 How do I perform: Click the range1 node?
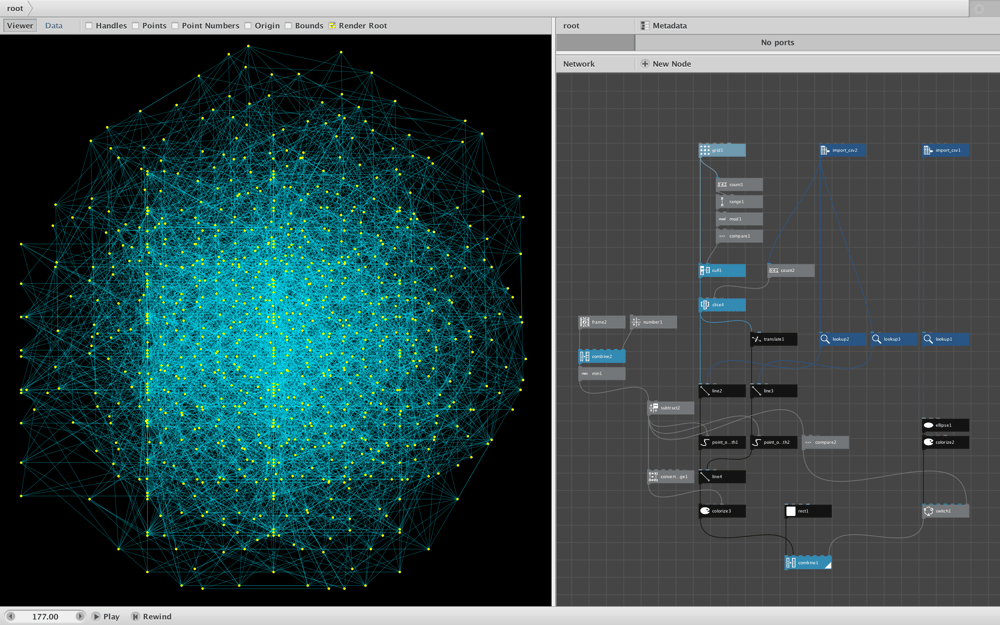pos(739,202)
